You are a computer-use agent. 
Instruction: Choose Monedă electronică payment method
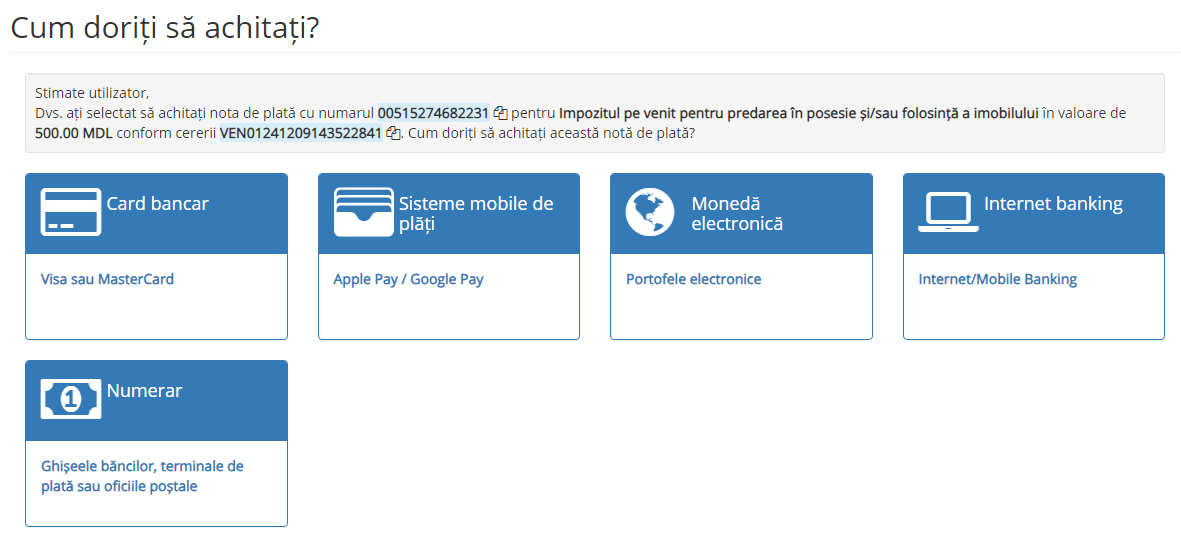click(737, 214)
